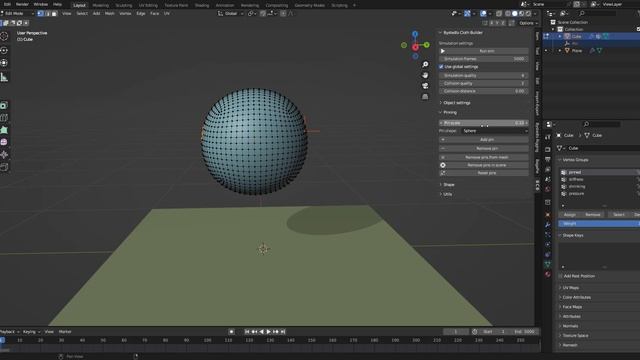Click the Add pin button
Viewport: 640px width, 360px height.
[484, 140]
